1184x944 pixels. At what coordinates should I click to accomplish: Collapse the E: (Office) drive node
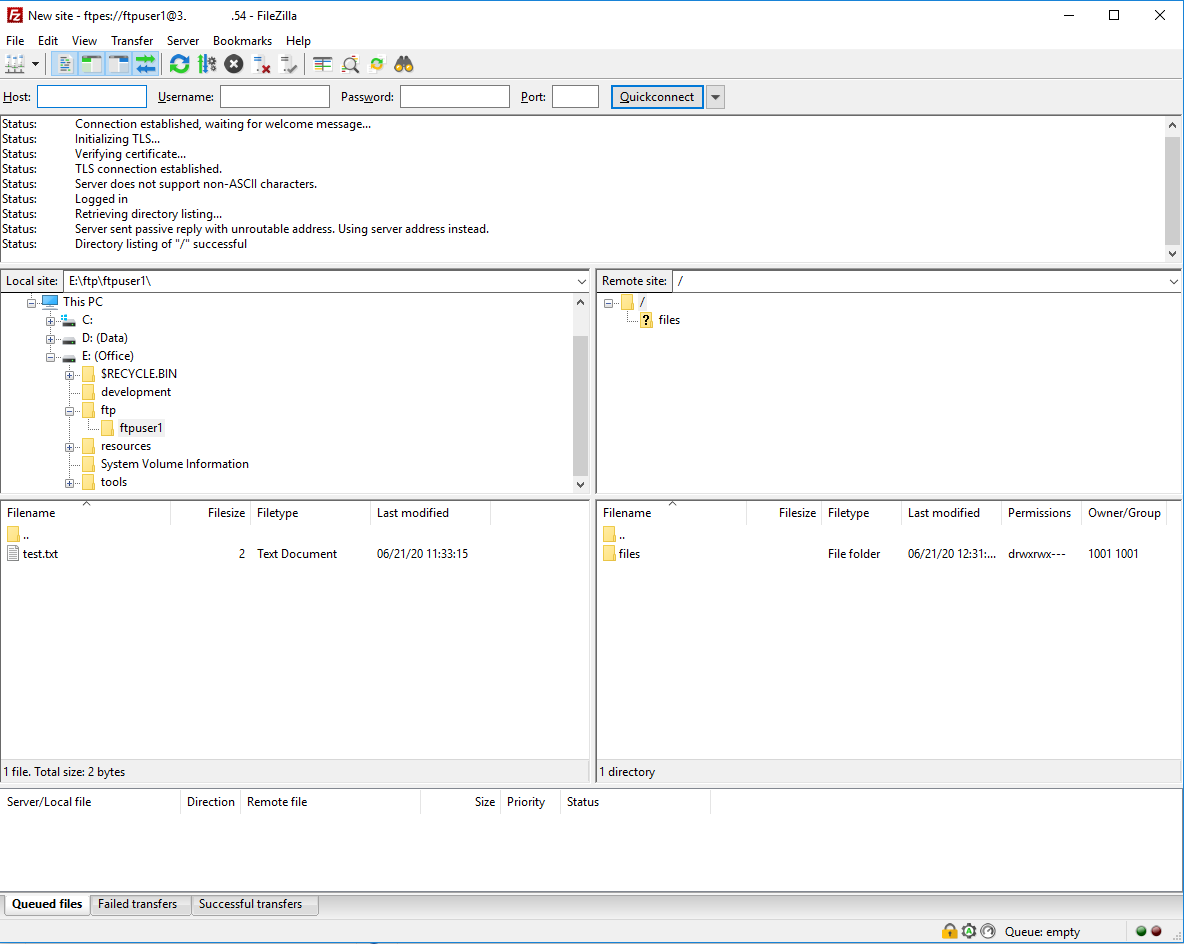point(51,356)
